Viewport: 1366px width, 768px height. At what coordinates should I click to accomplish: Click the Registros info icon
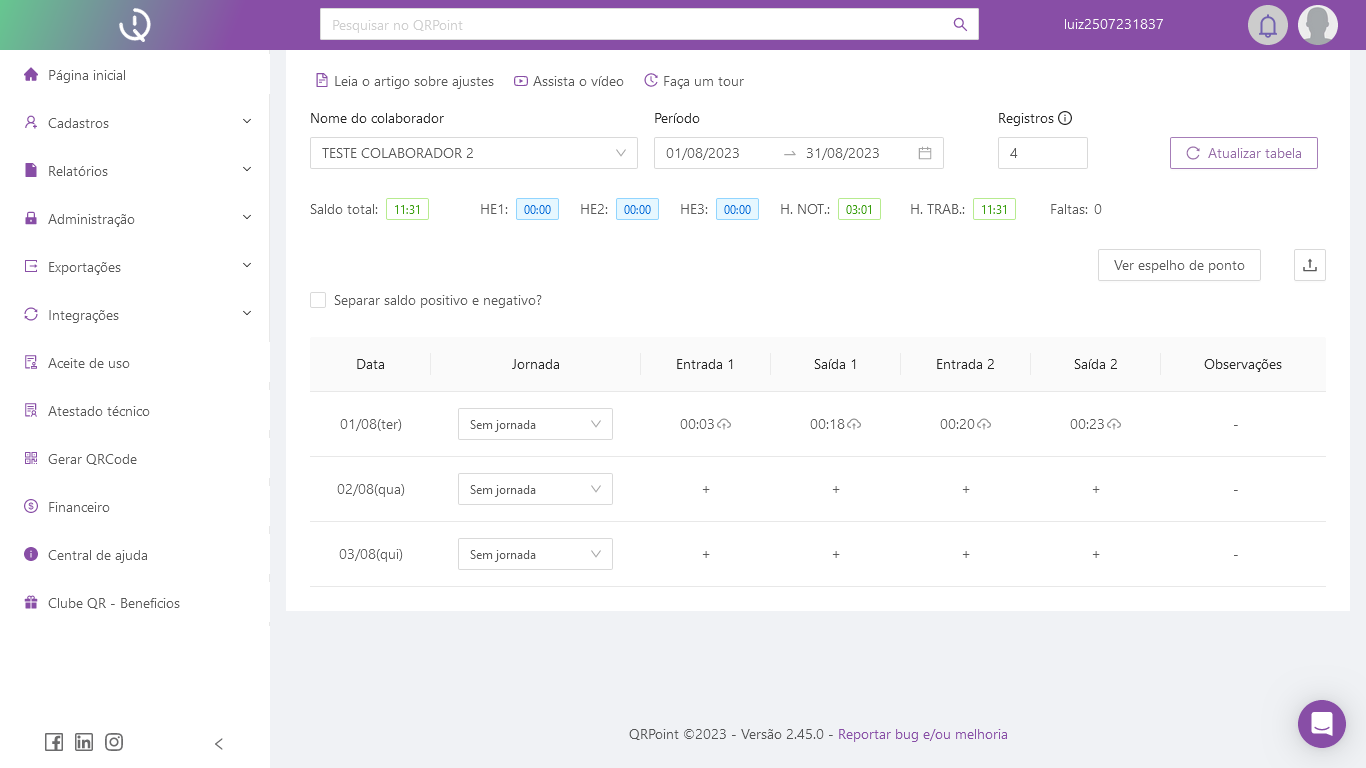click(x=1065, y=118)
